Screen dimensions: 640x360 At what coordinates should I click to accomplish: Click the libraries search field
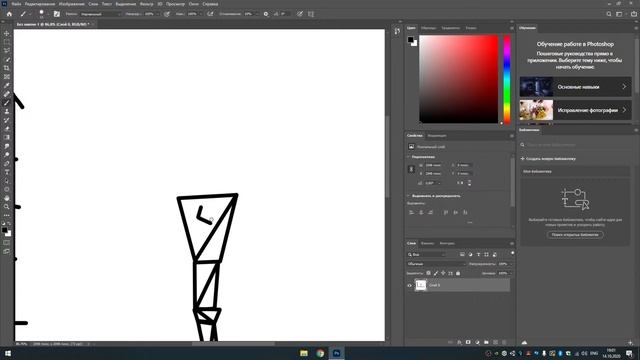576,144
